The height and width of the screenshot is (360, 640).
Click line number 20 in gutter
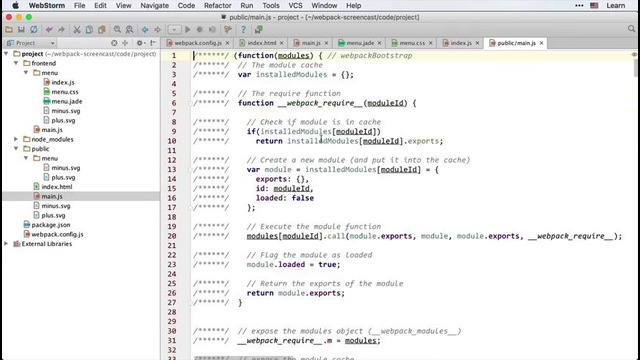click(172, 236)
